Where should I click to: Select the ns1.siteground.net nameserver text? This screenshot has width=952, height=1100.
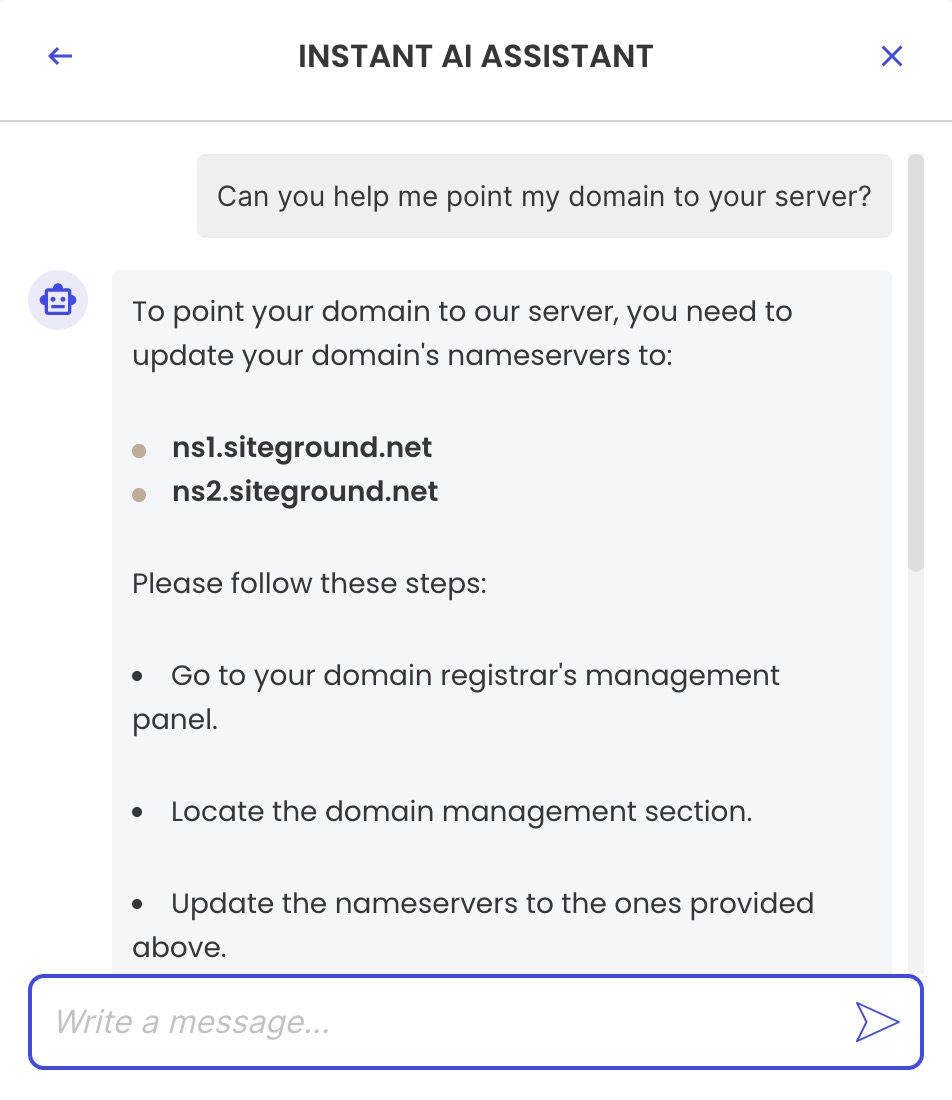pos(302,448)
